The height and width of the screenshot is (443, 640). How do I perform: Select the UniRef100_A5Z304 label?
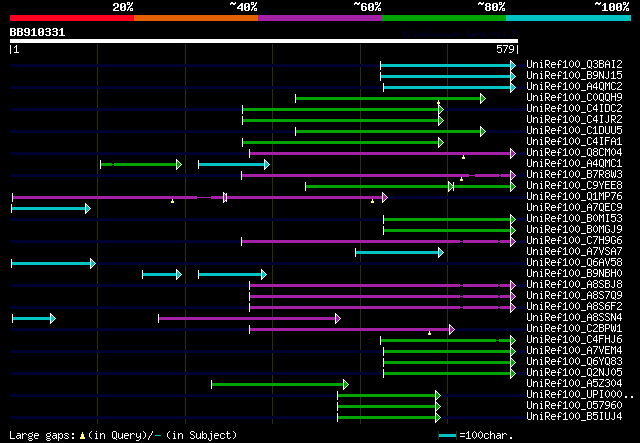click(x=574, y=384)
